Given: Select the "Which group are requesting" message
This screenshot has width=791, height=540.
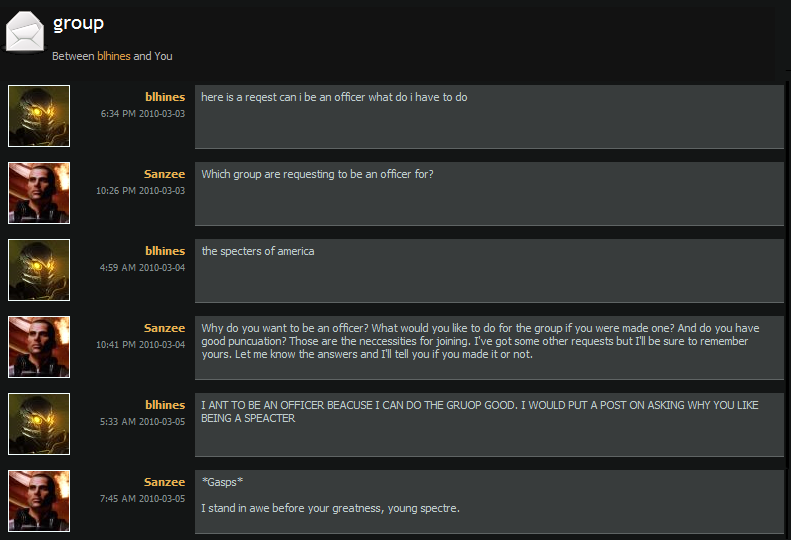Looking at the screenshot, I should point(317,175).
